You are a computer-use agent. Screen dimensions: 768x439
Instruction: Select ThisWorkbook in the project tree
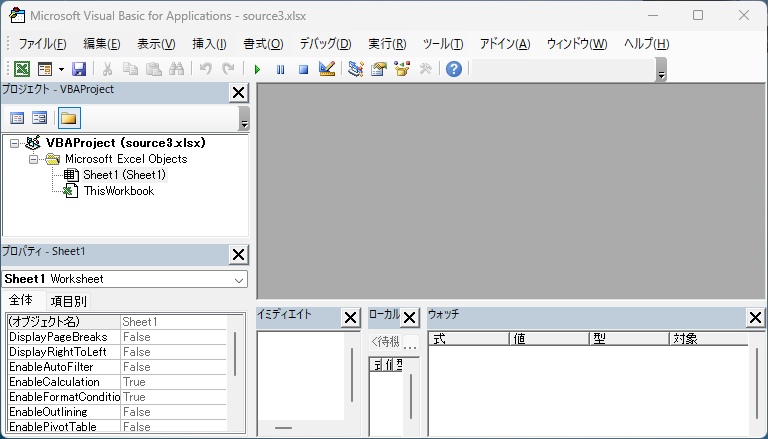tap(118, 191)
